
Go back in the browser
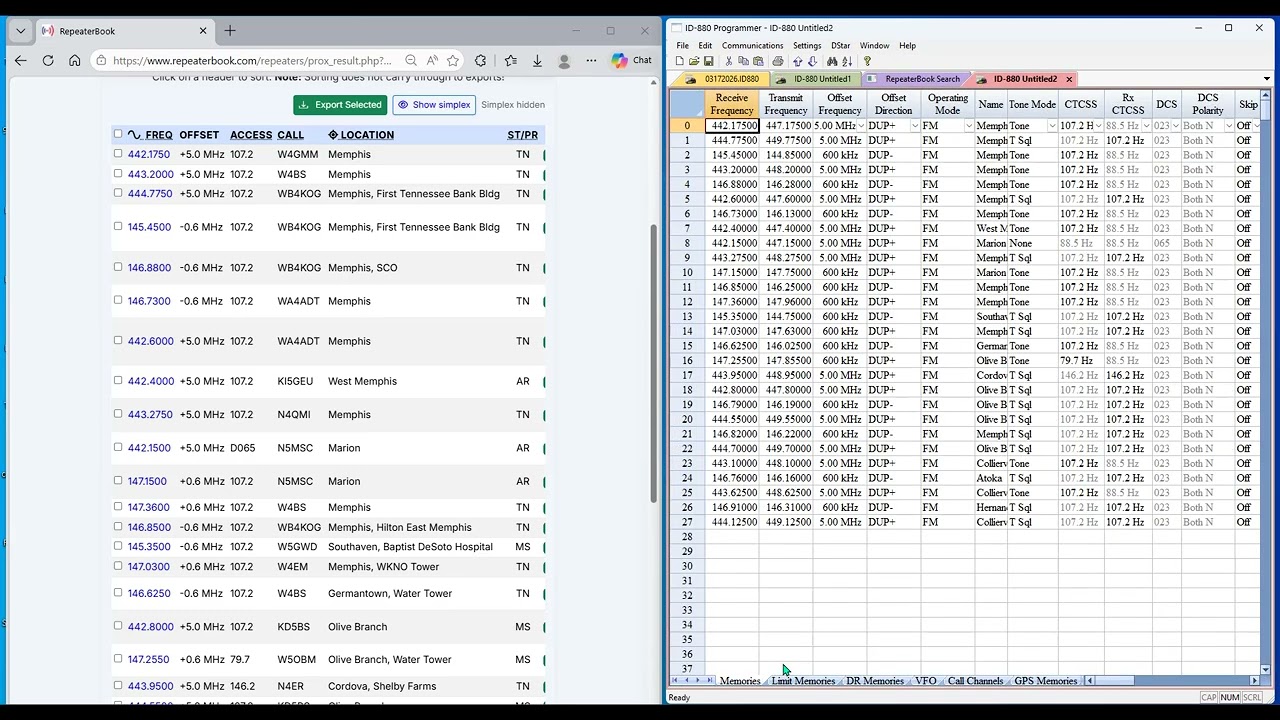click(21, 60)
